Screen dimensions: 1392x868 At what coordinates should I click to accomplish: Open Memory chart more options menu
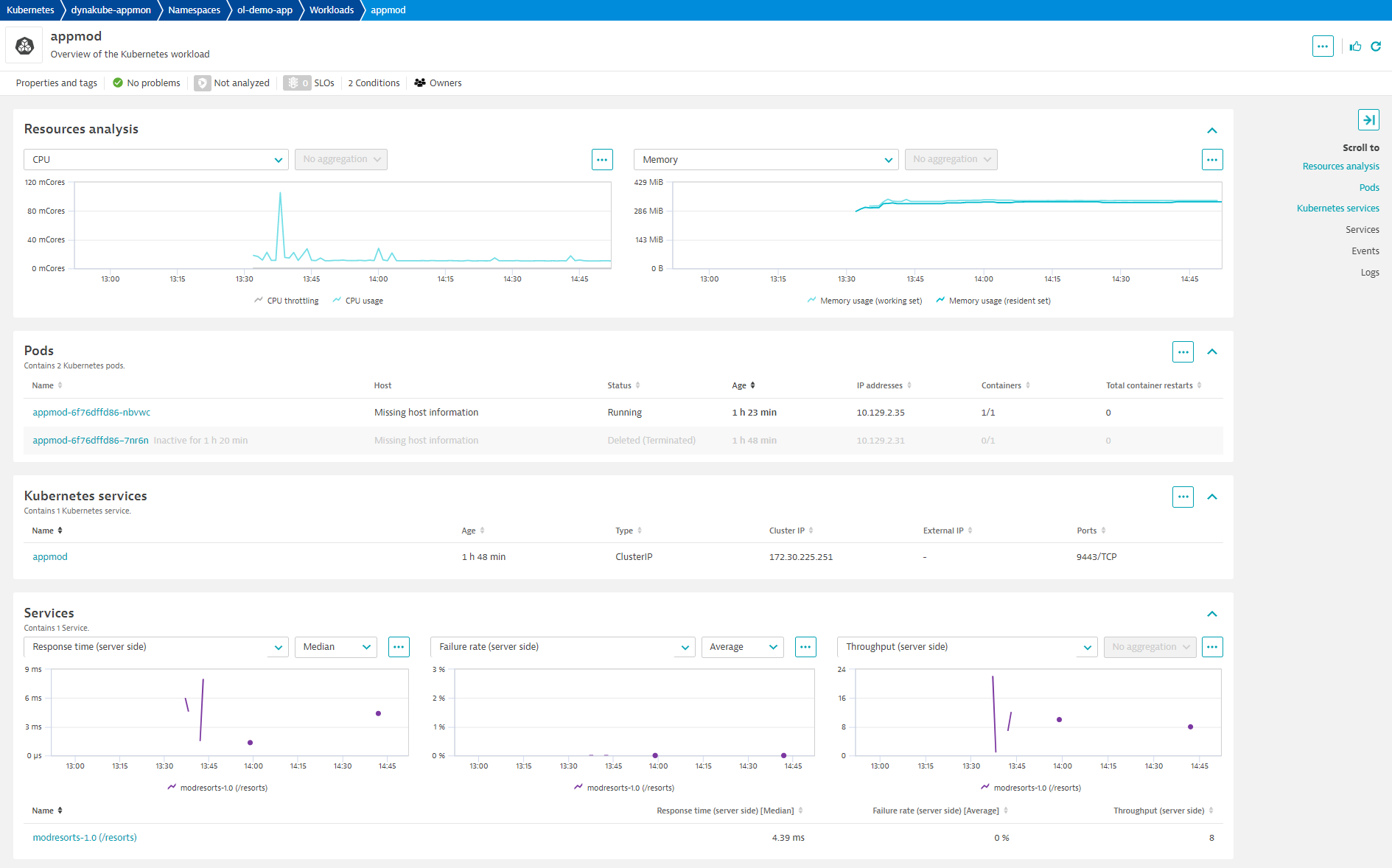1212,160
